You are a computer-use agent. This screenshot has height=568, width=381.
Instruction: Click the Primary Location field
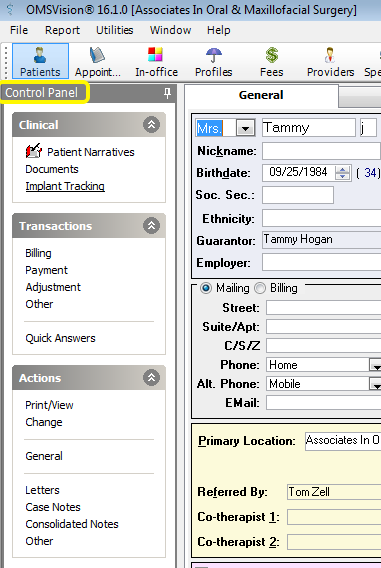[343, 441]
